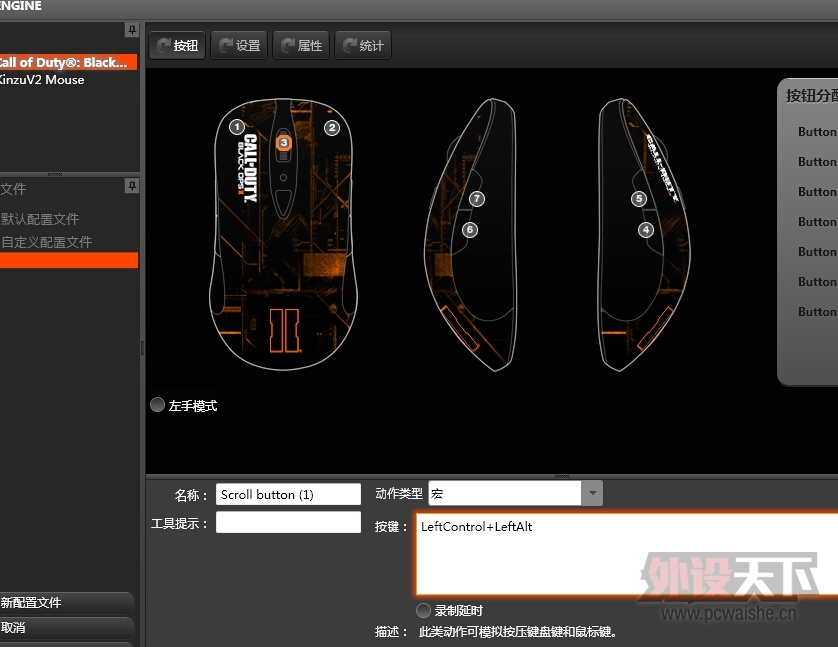Image resolution: width=838 pixels, height=647 pixels.
Task: Toggle 录制延时 record delay option
Action: tap(423, 610)
